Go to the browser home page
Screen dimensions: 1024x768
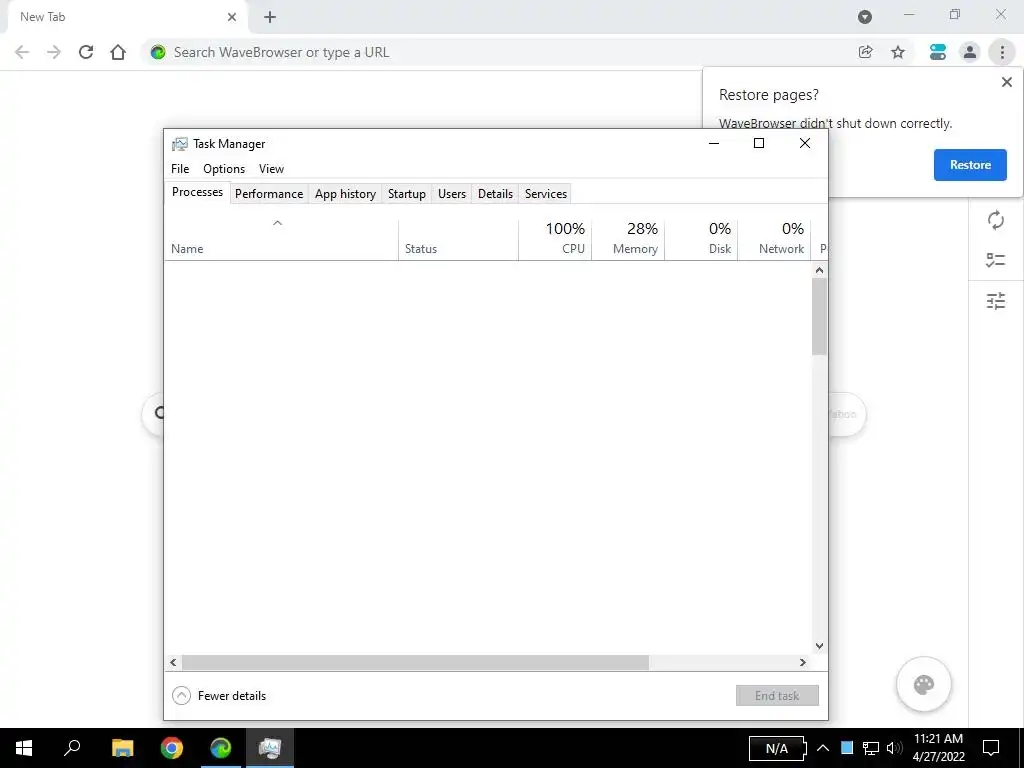(x=118, y=52)
